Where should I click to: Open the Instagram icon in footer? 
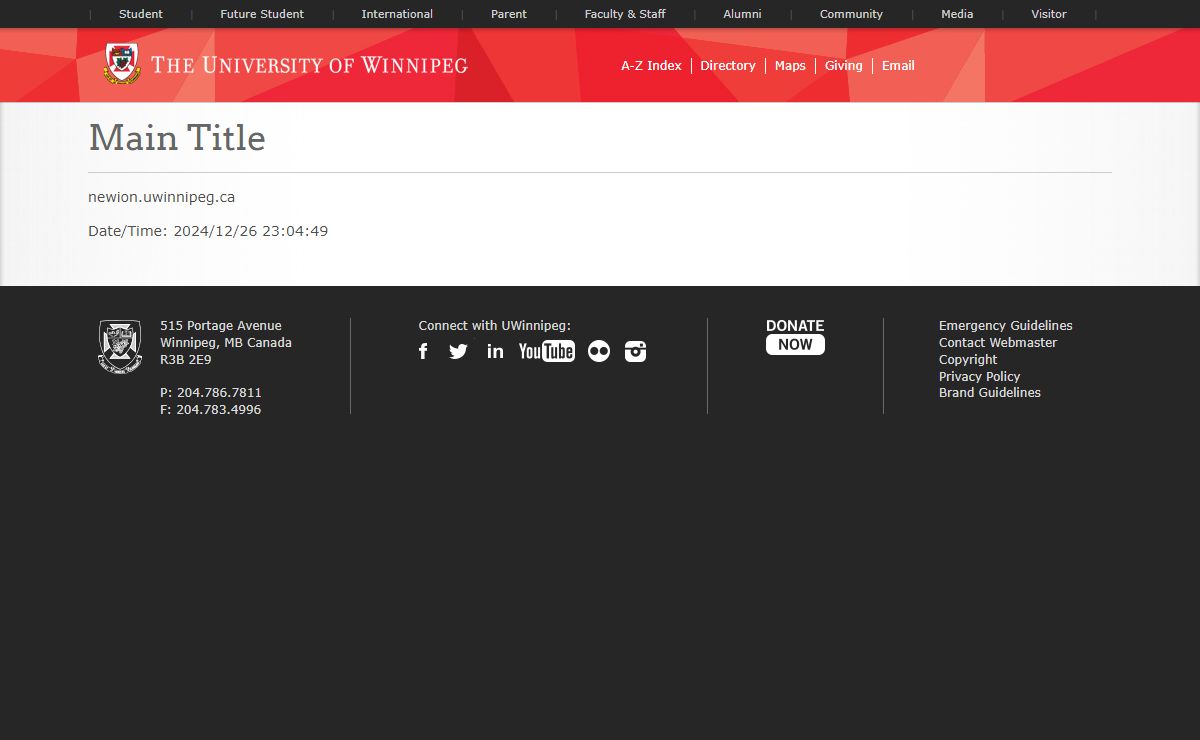(x=636, y=351)
